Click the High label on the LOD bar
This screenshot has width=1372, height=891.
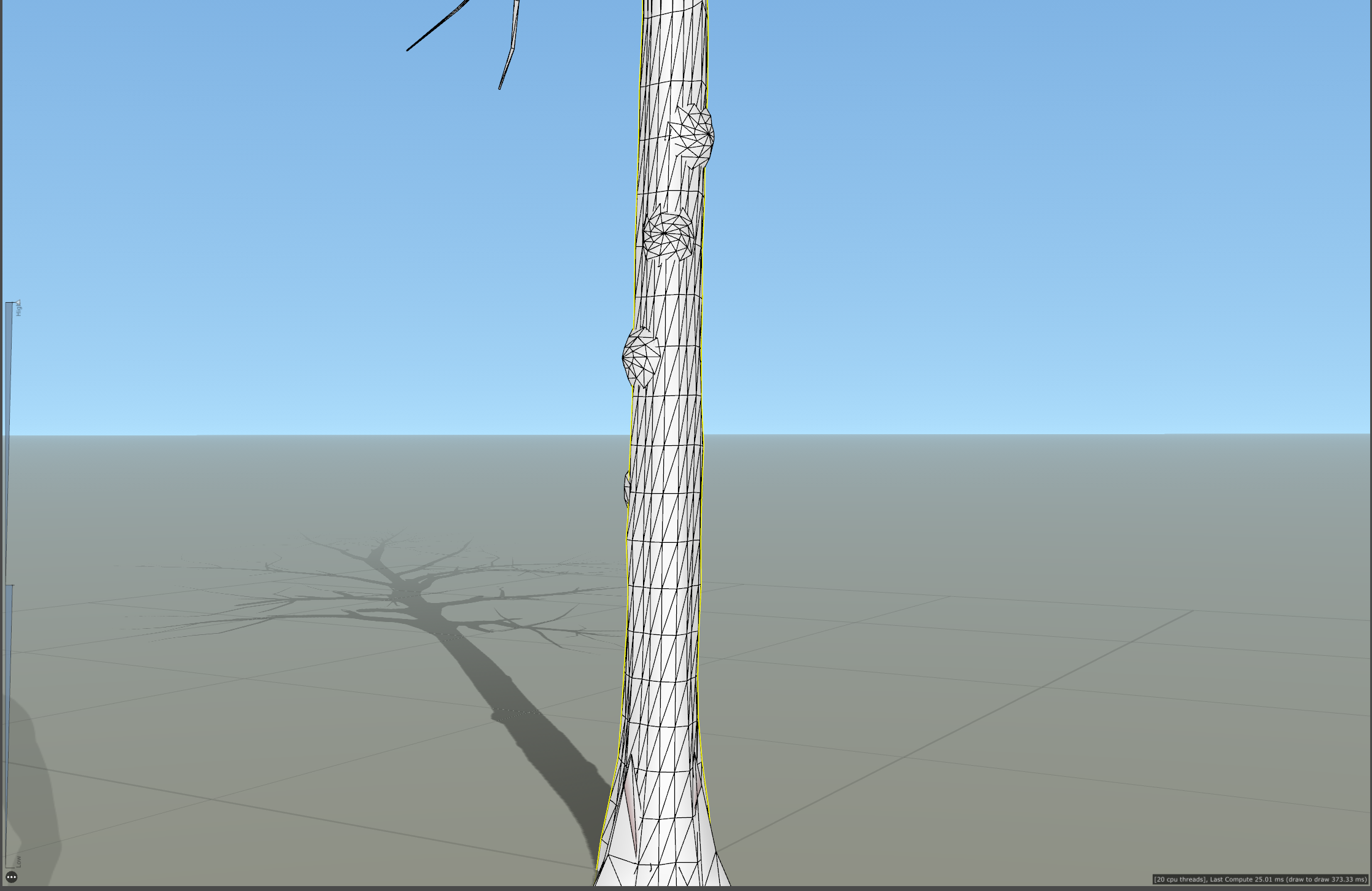point(19,311)
